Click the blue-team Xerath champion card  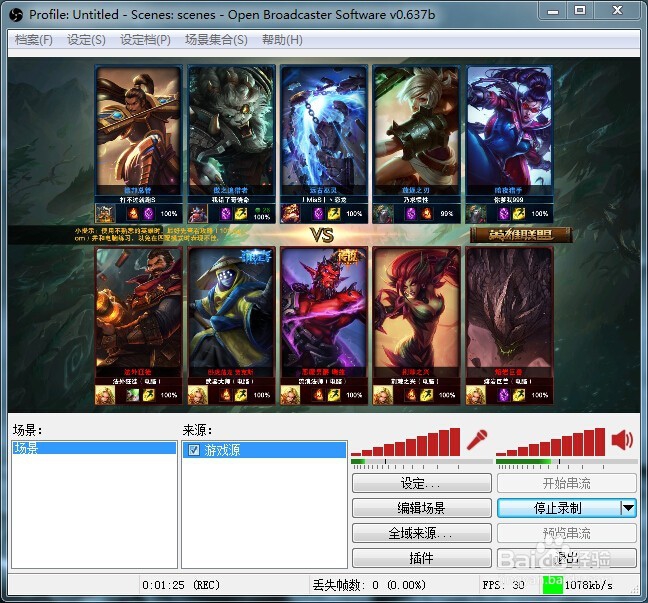coord(324,144)
